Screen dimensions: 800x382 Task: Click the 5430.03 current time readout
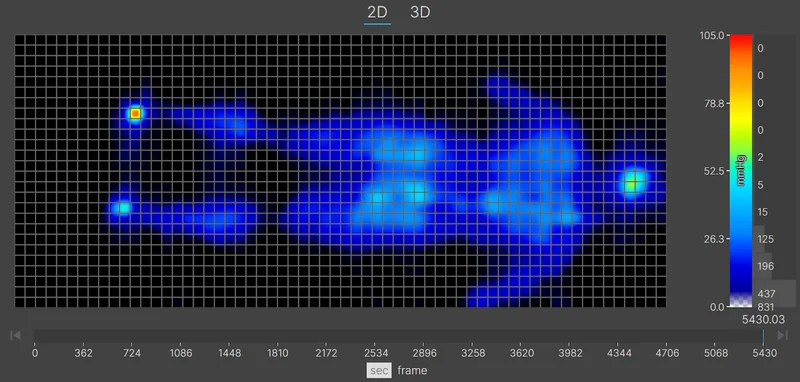coord(763,320)
